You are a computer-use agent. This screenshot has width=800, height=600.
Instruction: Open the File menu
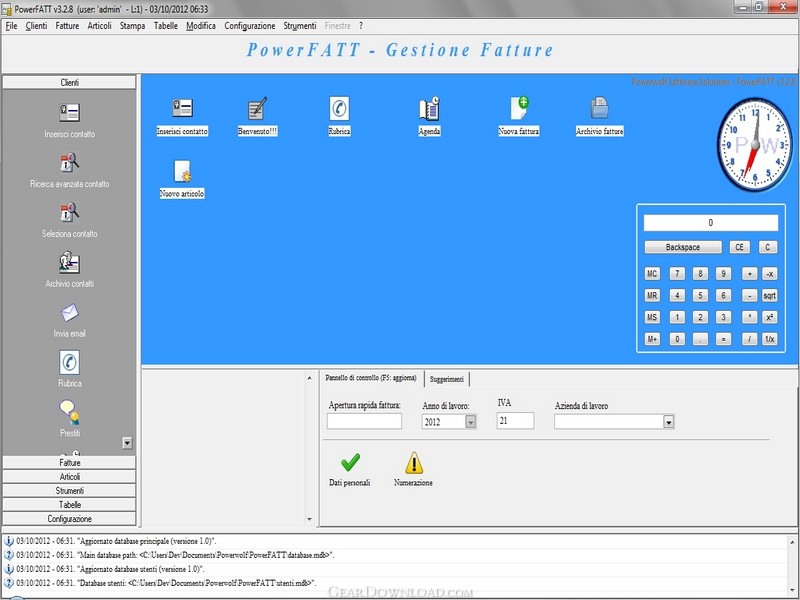click(11, 26)
